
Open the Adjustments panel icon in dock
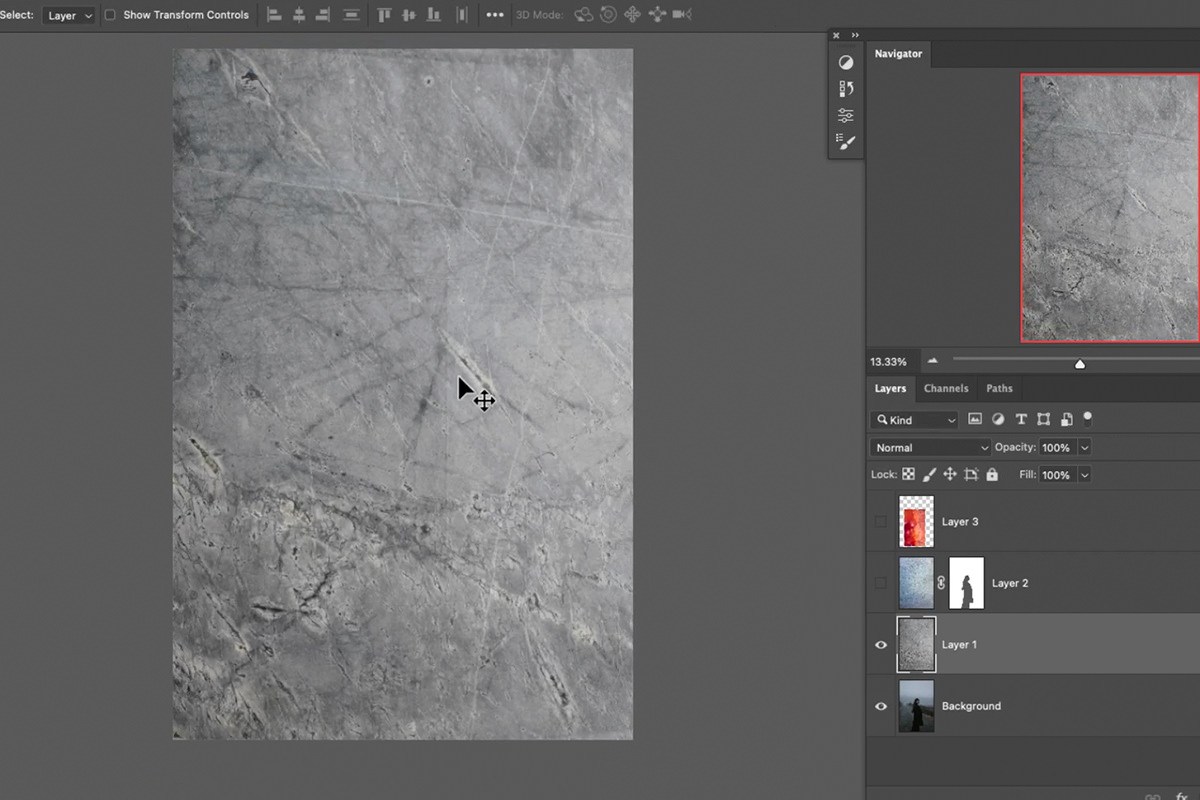click(x=846, y=62)
